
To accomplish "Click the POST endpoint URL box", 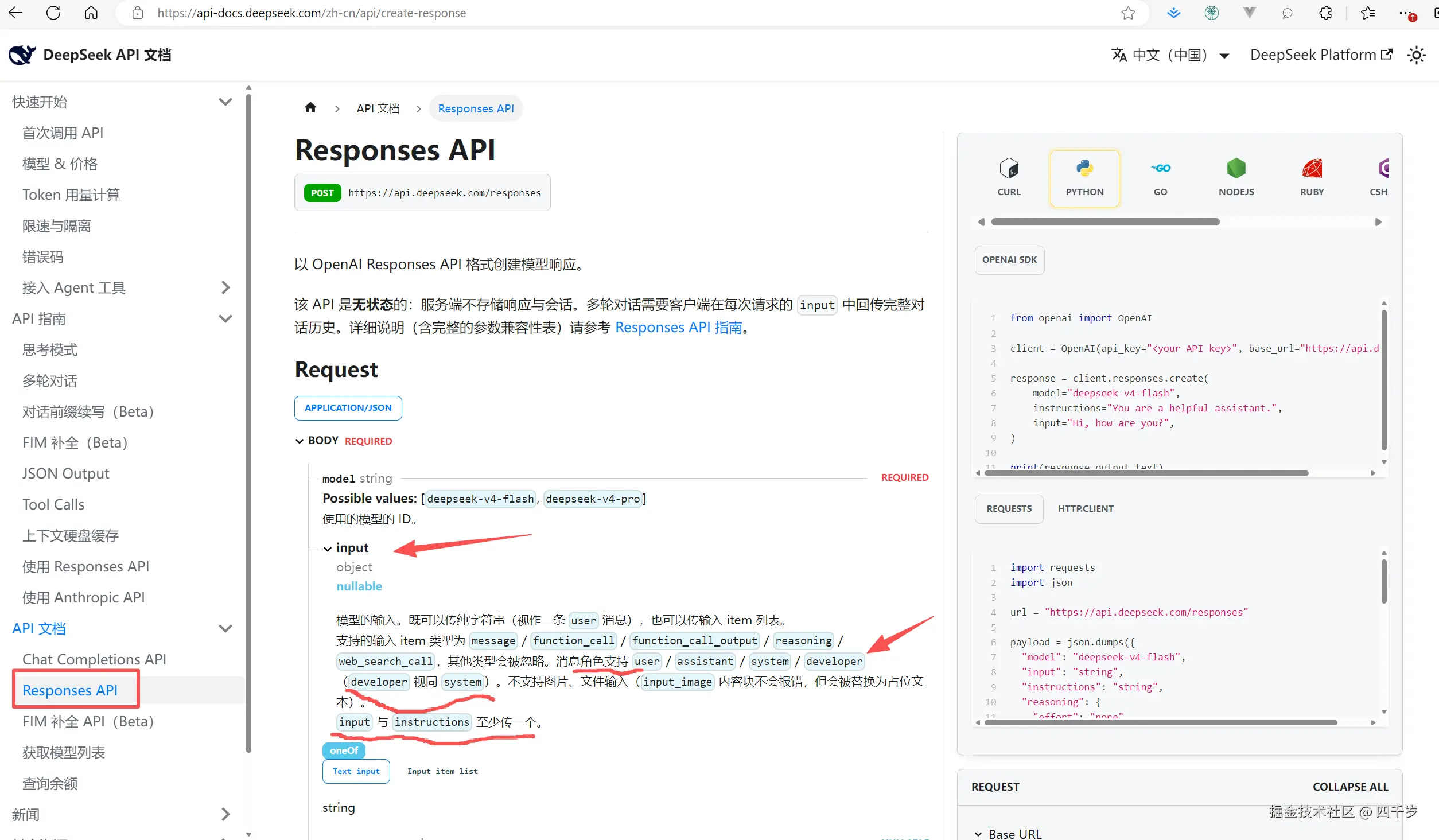I will click(422, 193).
